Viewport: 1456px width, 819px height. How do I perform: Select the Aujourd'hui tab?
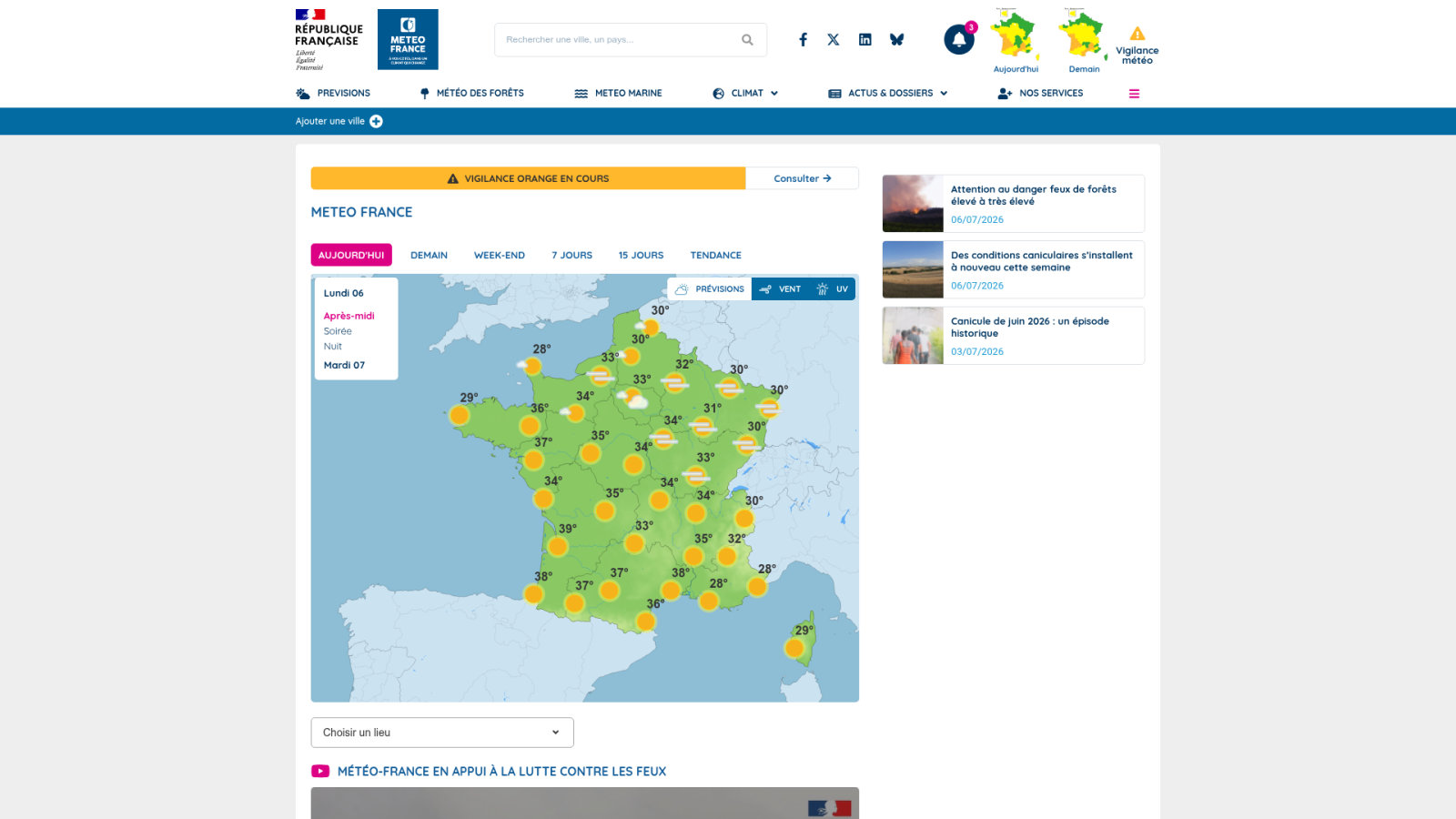click(x=351, y=255)
